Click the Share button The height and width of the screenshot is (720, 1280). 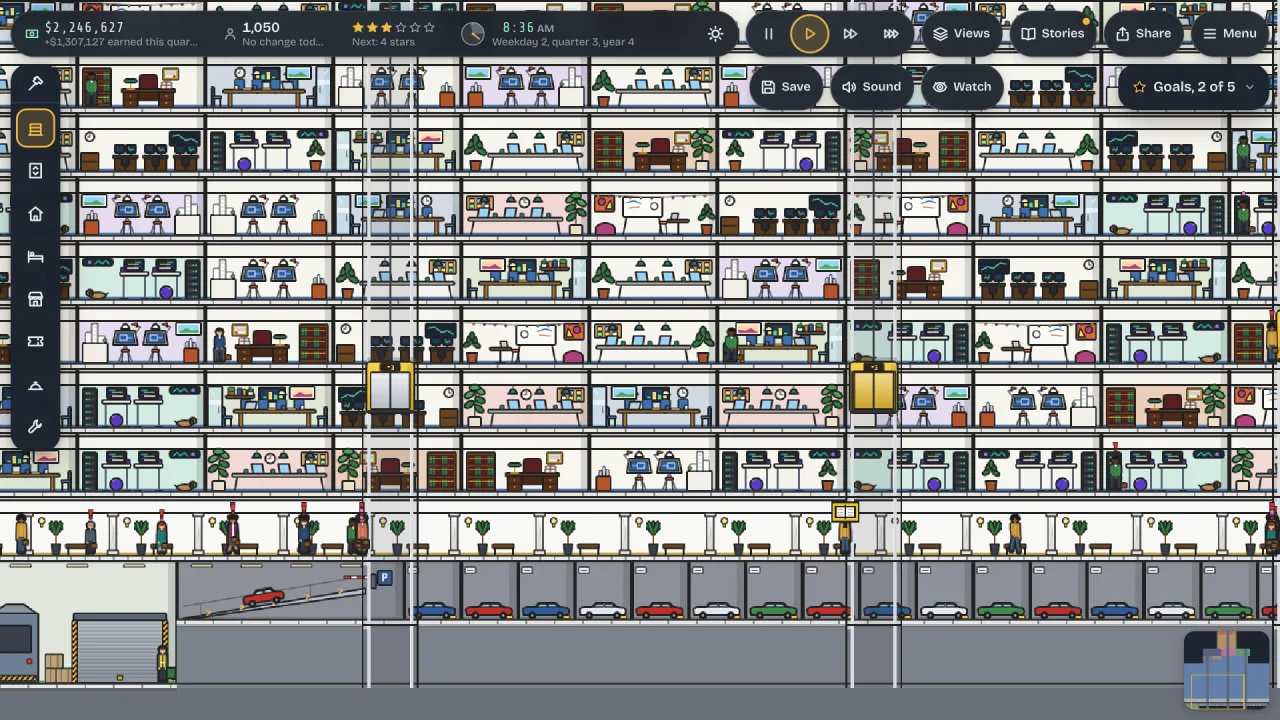[x=1143, y=33]
